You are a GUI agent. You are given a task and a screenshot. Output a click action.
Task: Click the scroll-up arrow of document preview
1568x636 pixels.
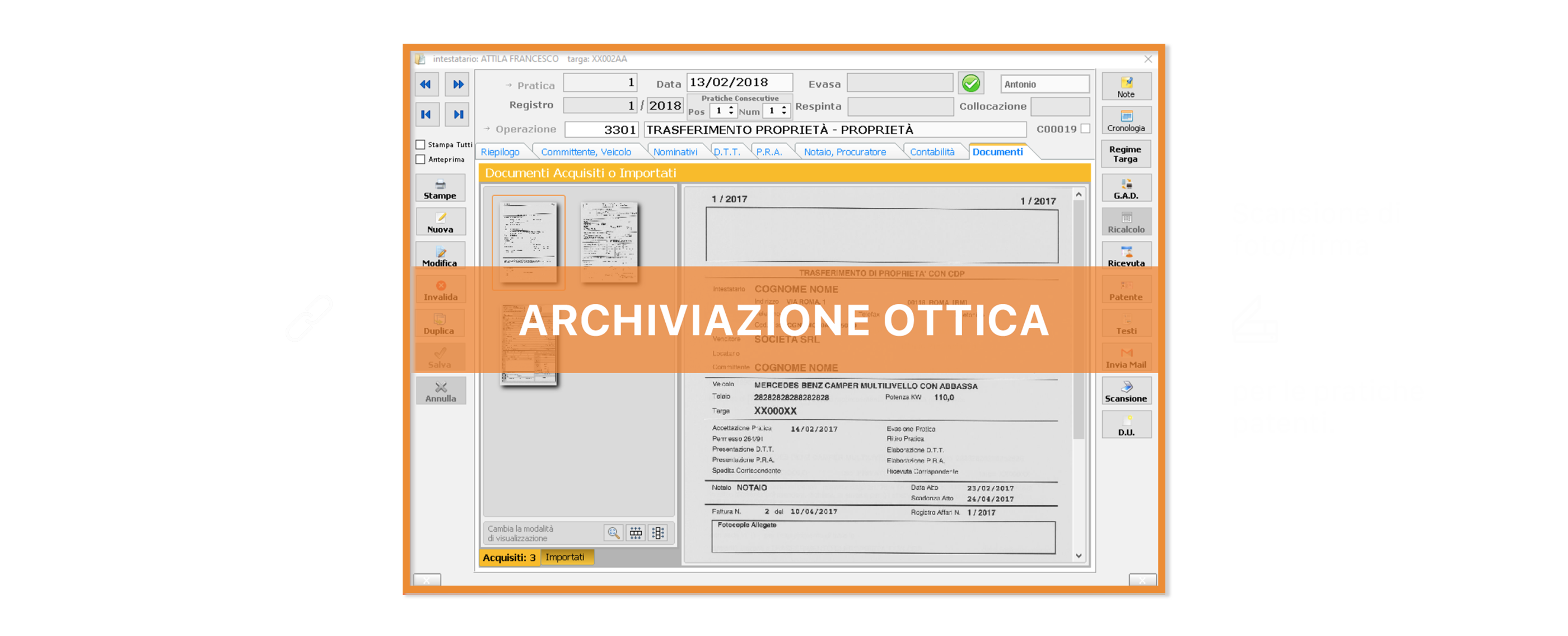tap(1079, 194)
